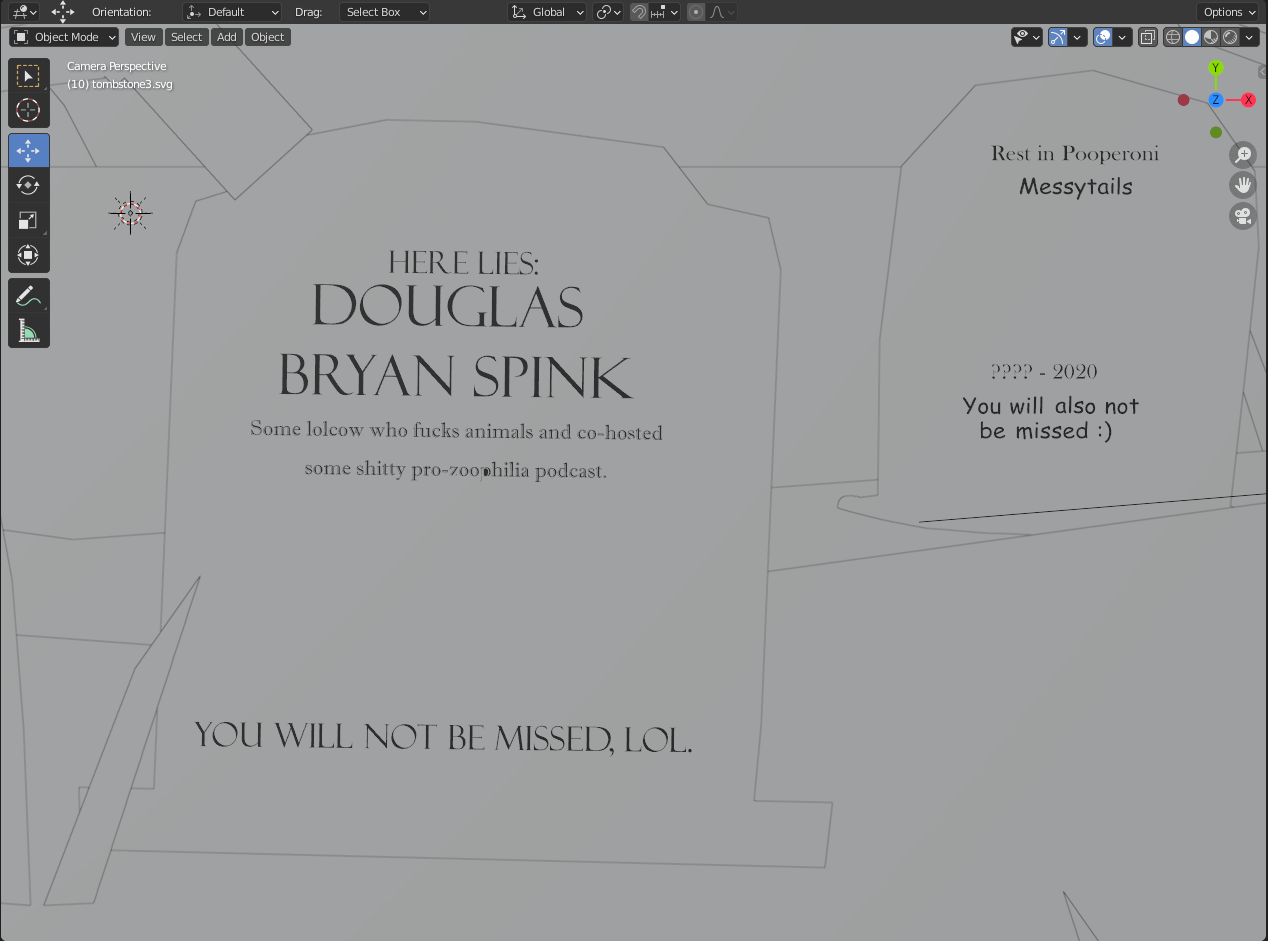Click the 'DOUGLAS' text object

click(448, 306)
